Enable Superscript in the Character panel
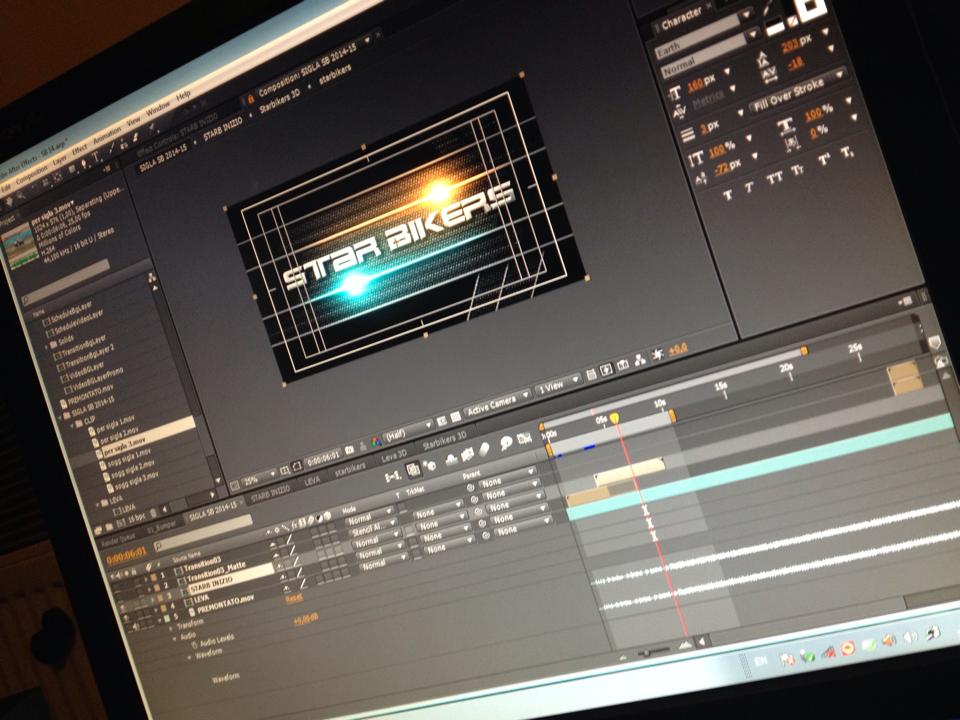The height and width of the screenshot is (720, 960). click(x=825, y=160)
